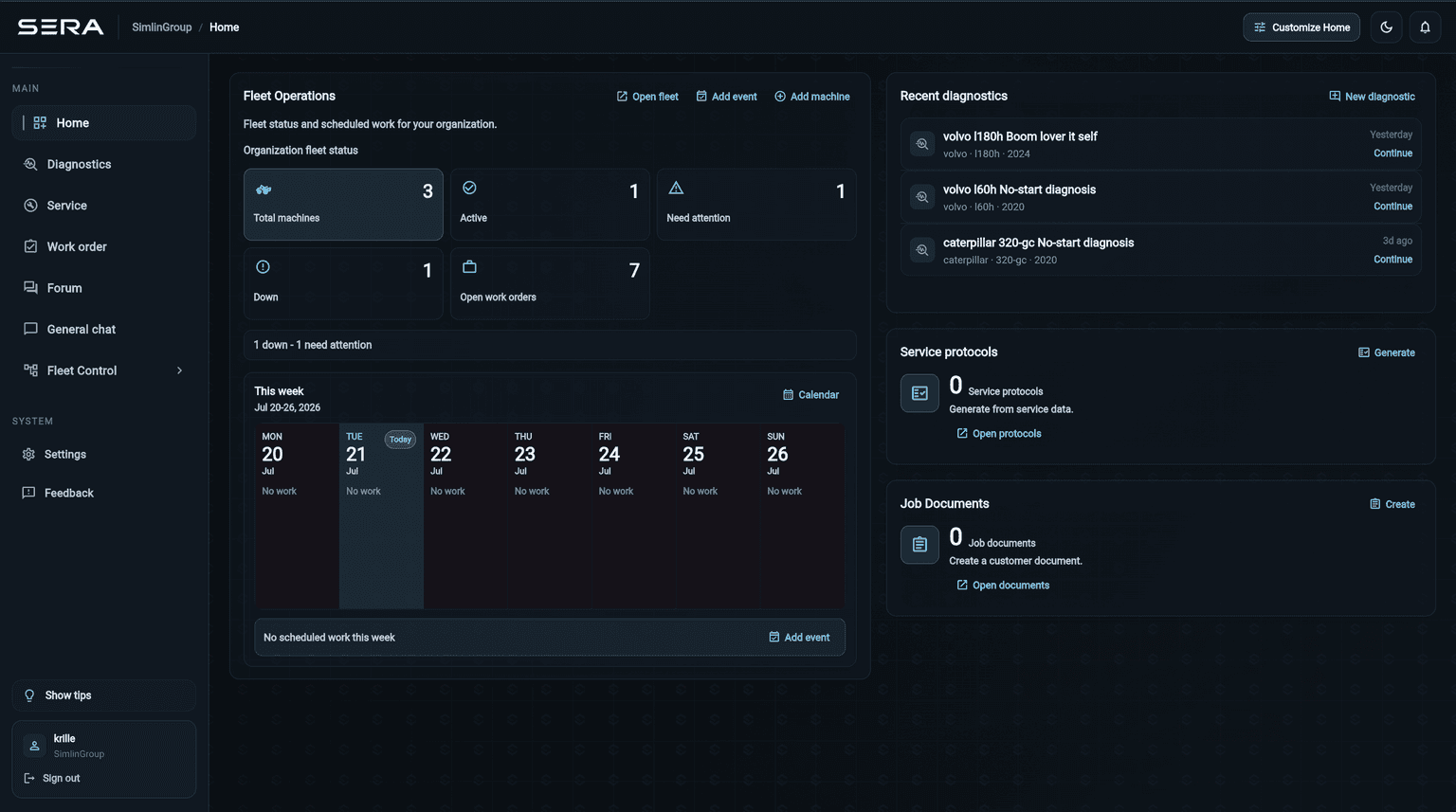Click Work order checkbox icon in sidebar

30,246
